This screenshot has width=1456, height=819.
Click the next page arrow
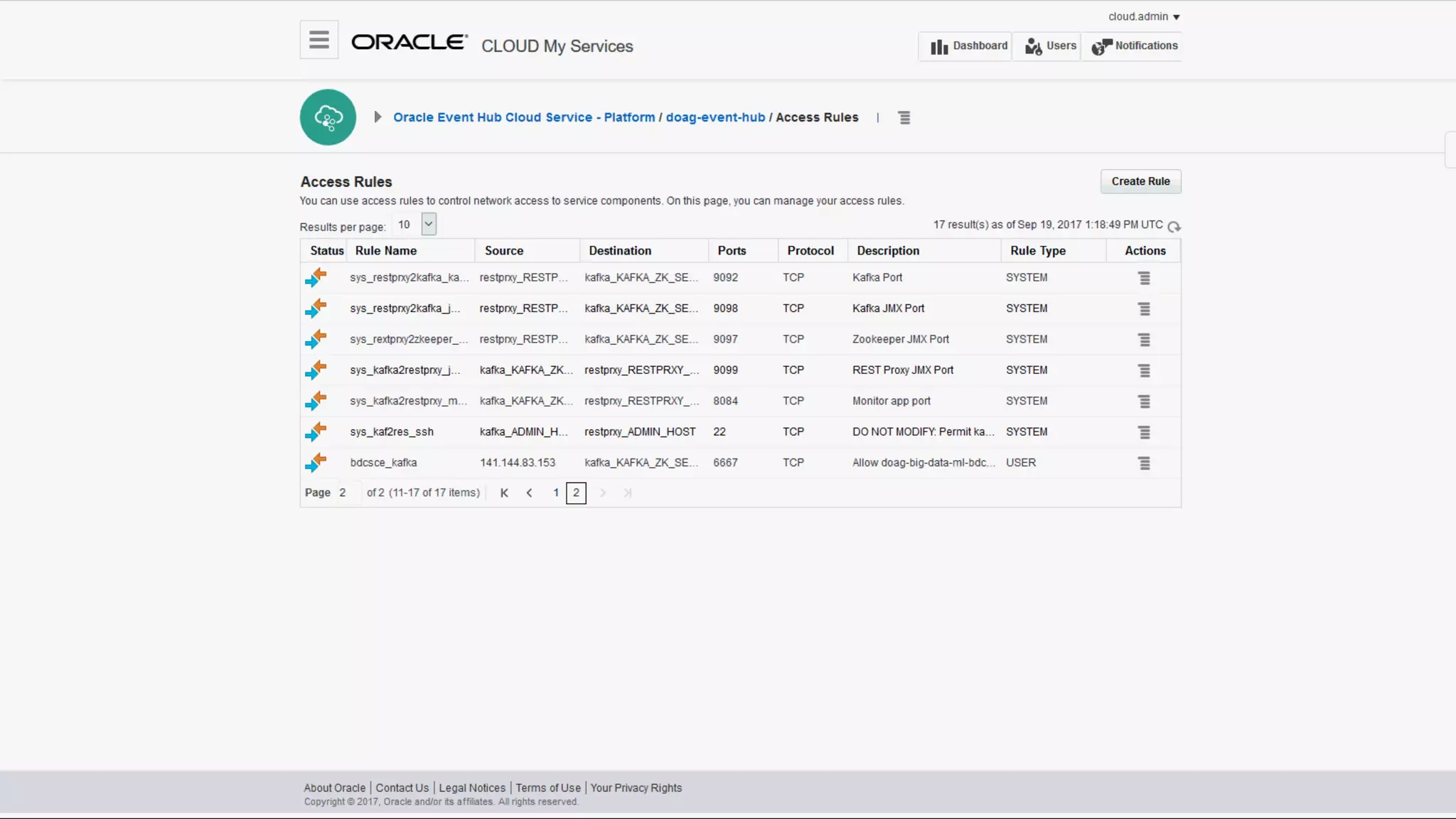(x=603, y=493)
